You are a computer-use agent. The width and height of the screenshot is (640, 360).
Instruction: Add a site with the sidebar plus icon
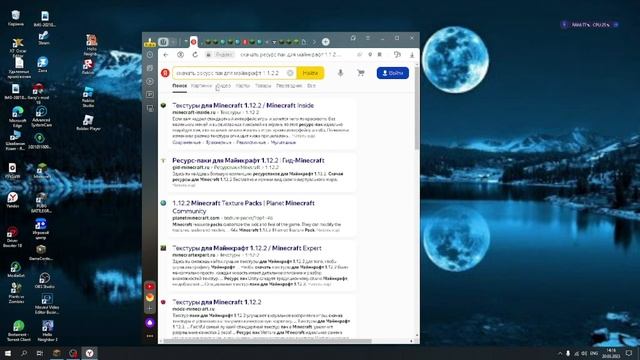(150, 309)
